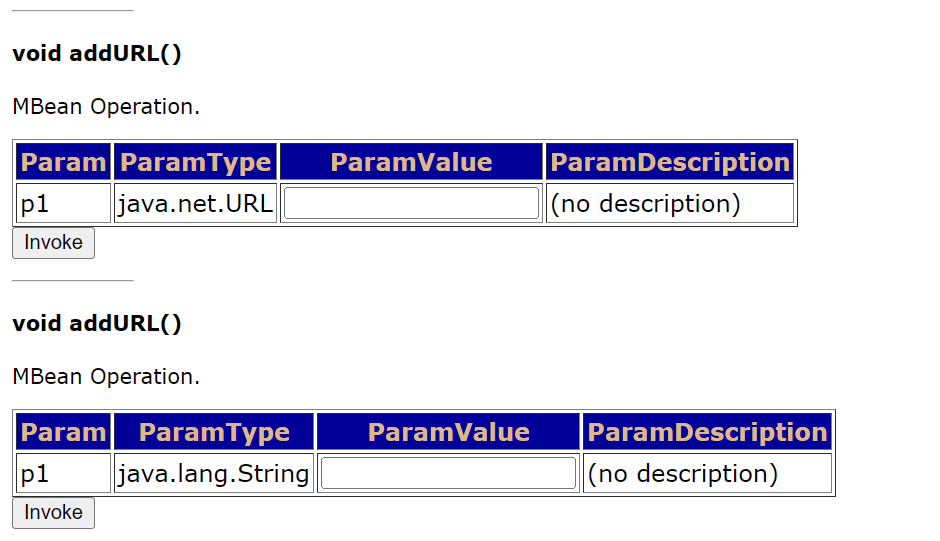Screen dimensions: 940x541
Task: Click the ParamType header above java.lang.String
Action: pyautogui.click(x=214, y=432)
